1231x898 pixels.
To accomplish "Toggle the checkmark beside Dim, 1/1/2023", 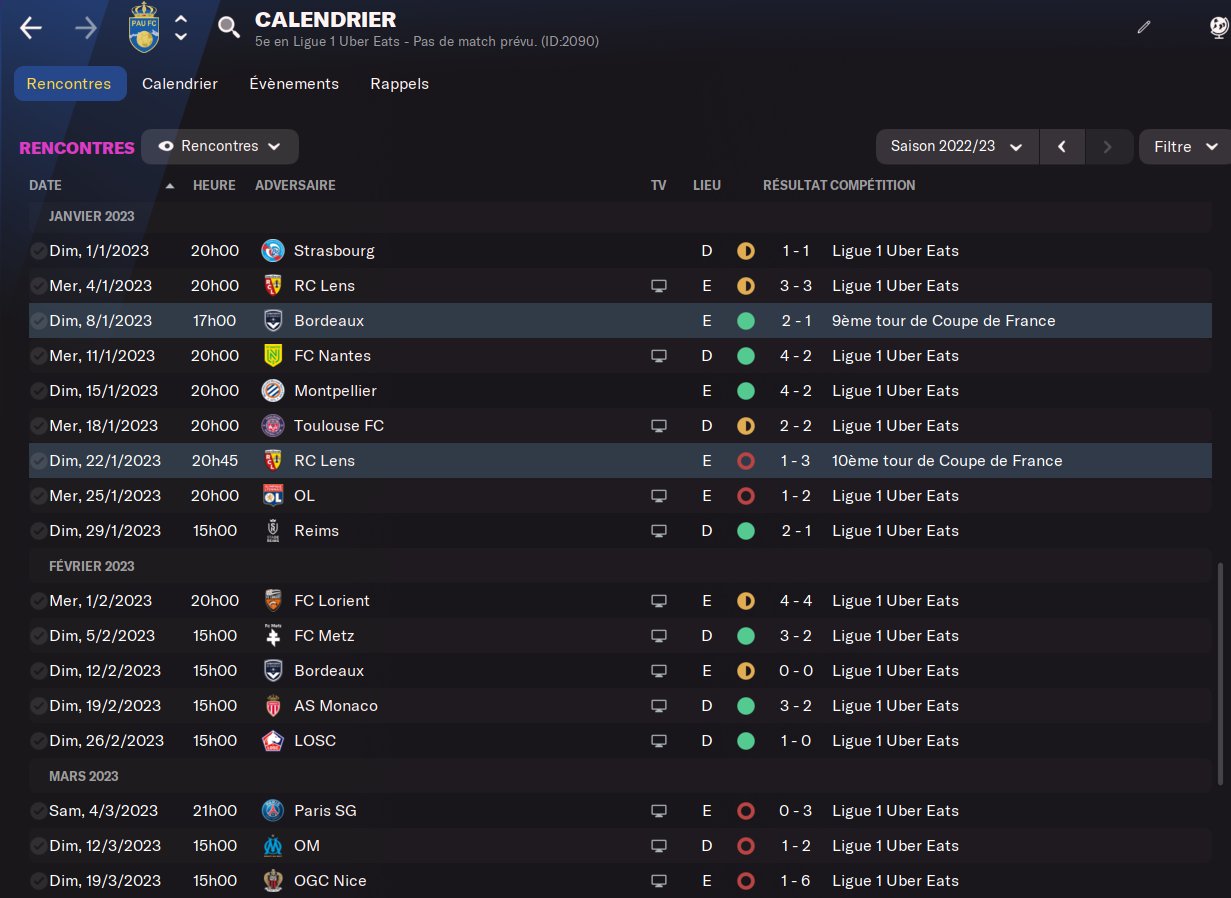I will pyautogui.click(x=38, y=251).
